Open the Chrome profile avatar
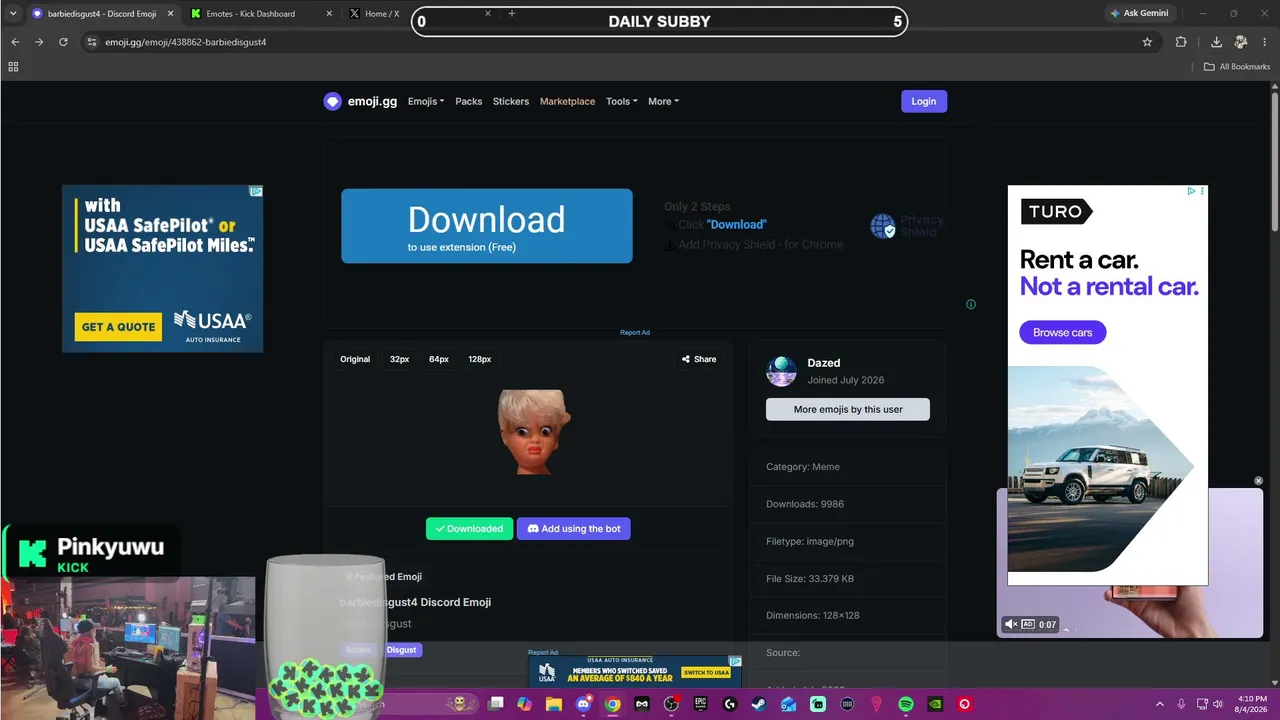 click(x=1241, y=42)
